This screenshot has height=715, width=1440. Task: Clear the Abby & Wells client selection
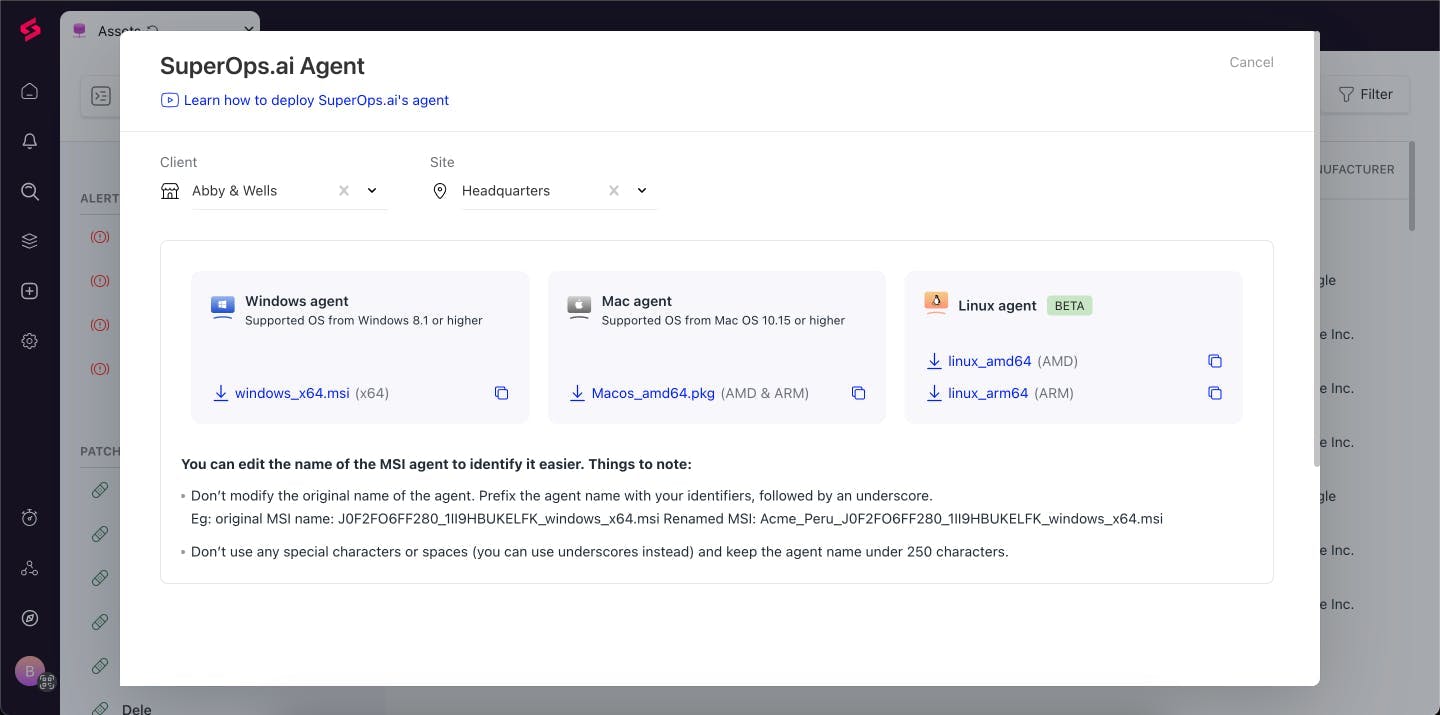344,190
